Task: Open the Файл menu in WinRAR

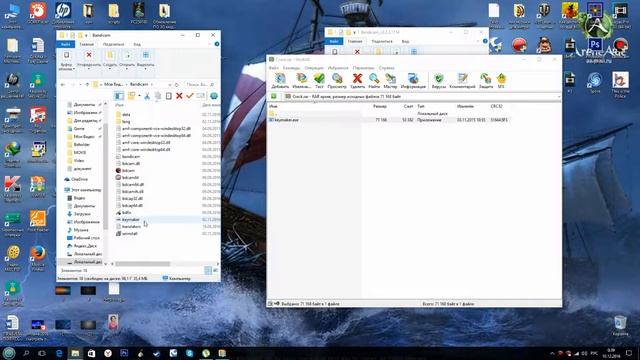Action: pos(273,68)
